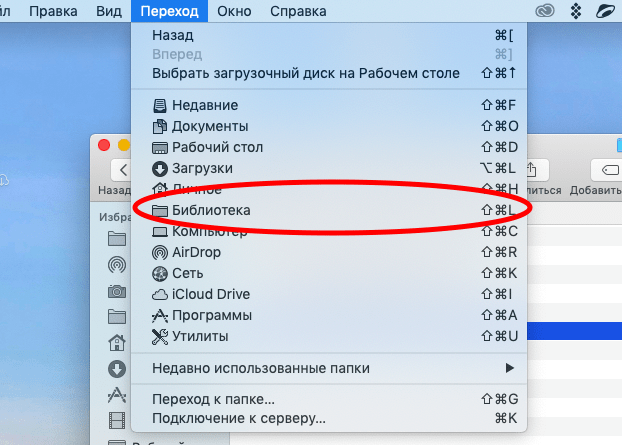622x445 pixels.
Task: Select the highlighted blue row in Finder list
Action: point(574,331)
